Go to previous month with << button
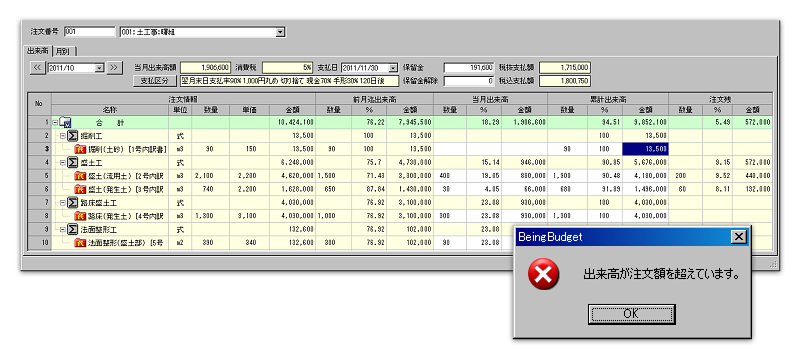The image size is (800, 361). pos(38,67)
